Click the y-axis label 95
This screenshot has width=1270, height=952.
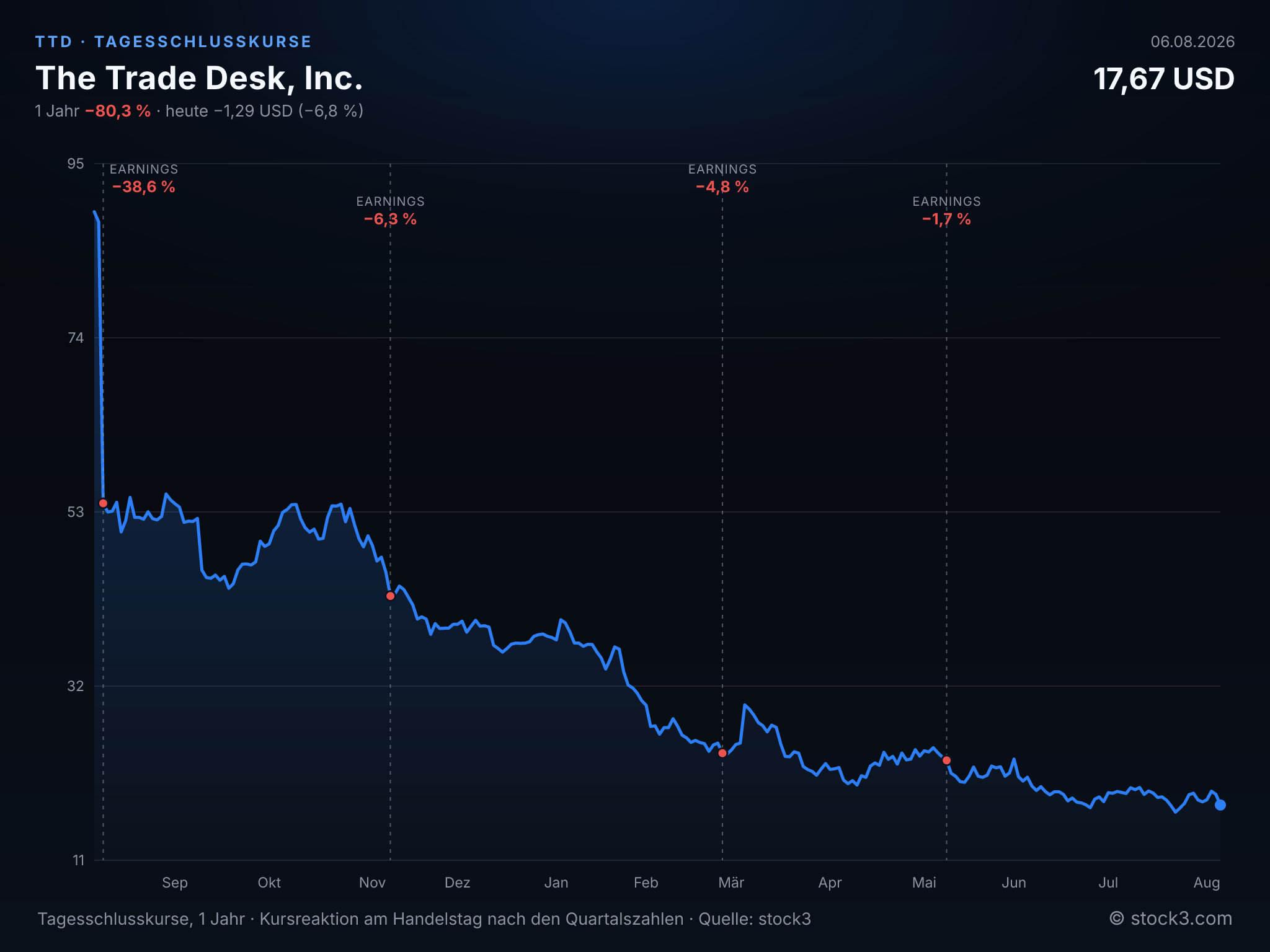[76, 164]
